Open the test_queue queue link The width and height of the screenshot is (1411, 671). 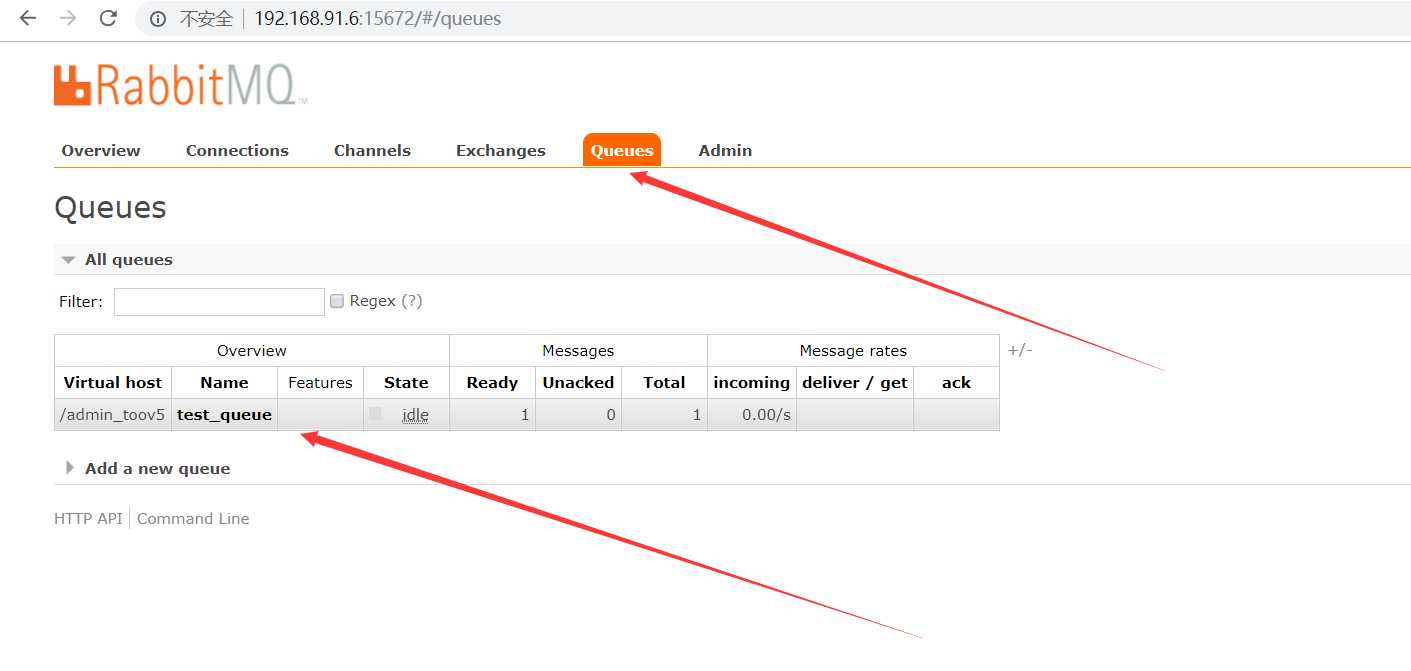(224, 414)
